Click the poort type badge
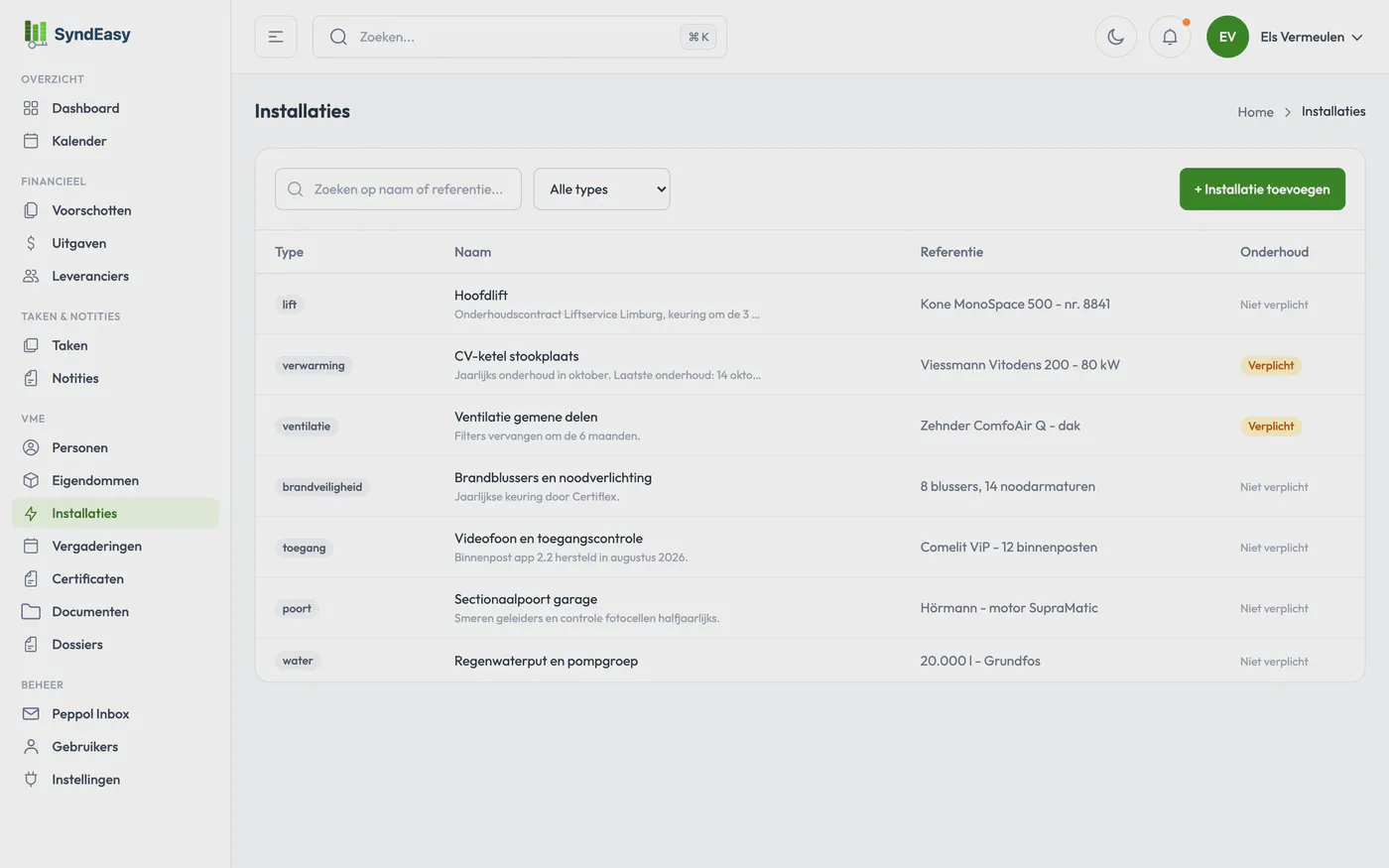The image size is (1389, 868). coord(297,608)
